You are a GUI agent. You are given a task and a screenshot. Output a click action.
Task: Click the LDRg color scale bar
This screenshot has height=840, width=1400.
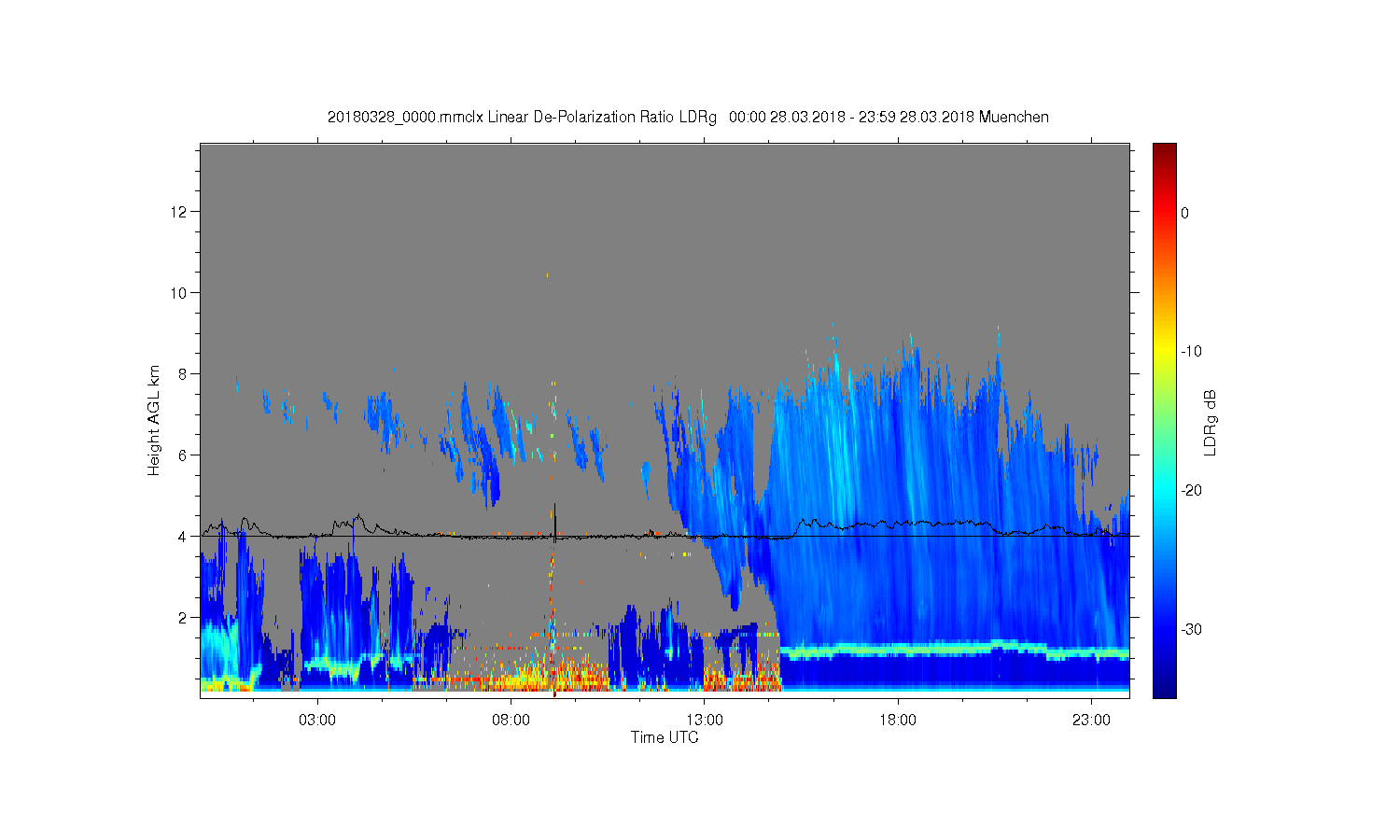[x=1165, y=420]
